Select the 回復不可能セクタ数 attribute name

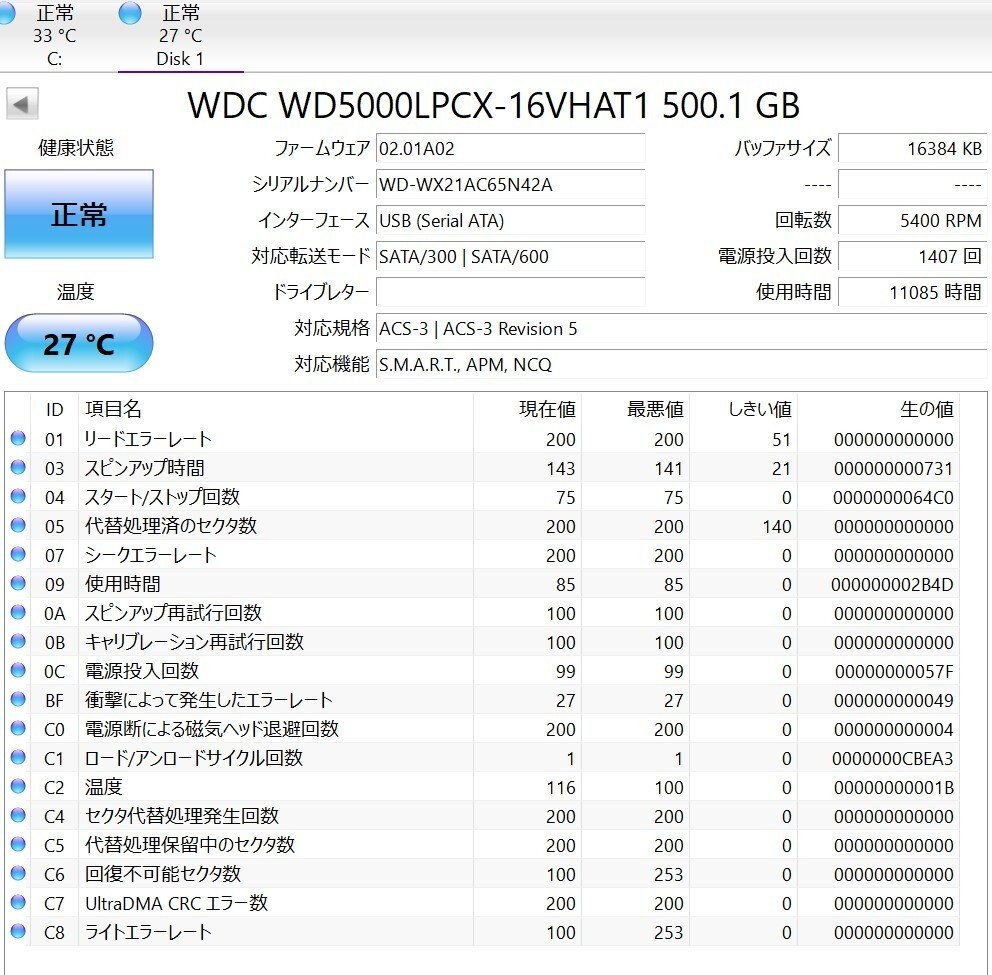point(163,874)
